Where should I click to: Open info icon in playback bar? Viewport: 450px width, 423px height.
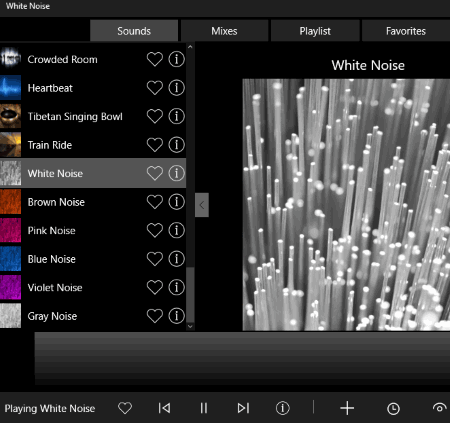click(283, 408)
